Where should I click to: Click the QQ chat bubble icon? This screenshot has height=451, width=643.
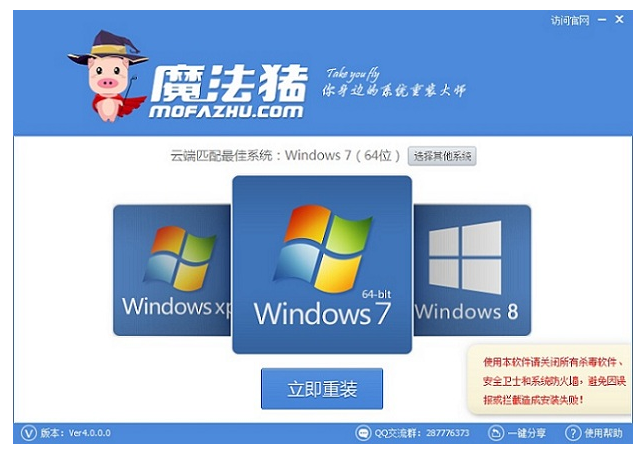(x=363, y=433)
